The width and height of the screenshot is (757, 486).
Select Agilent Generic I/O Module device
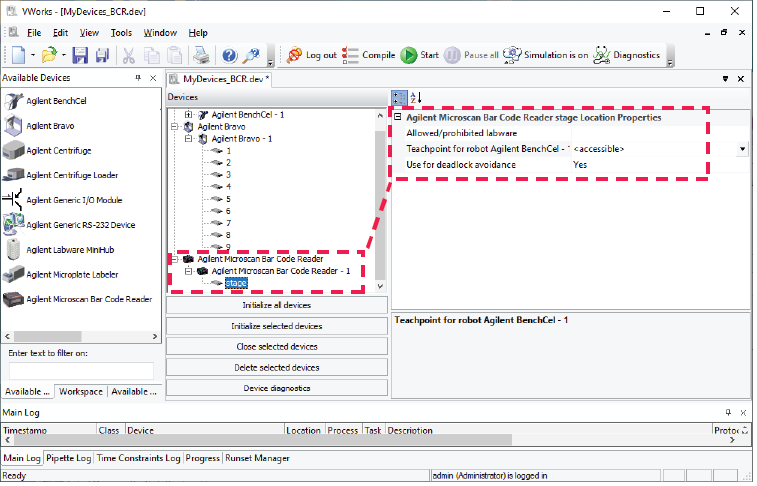pos(63,200)
